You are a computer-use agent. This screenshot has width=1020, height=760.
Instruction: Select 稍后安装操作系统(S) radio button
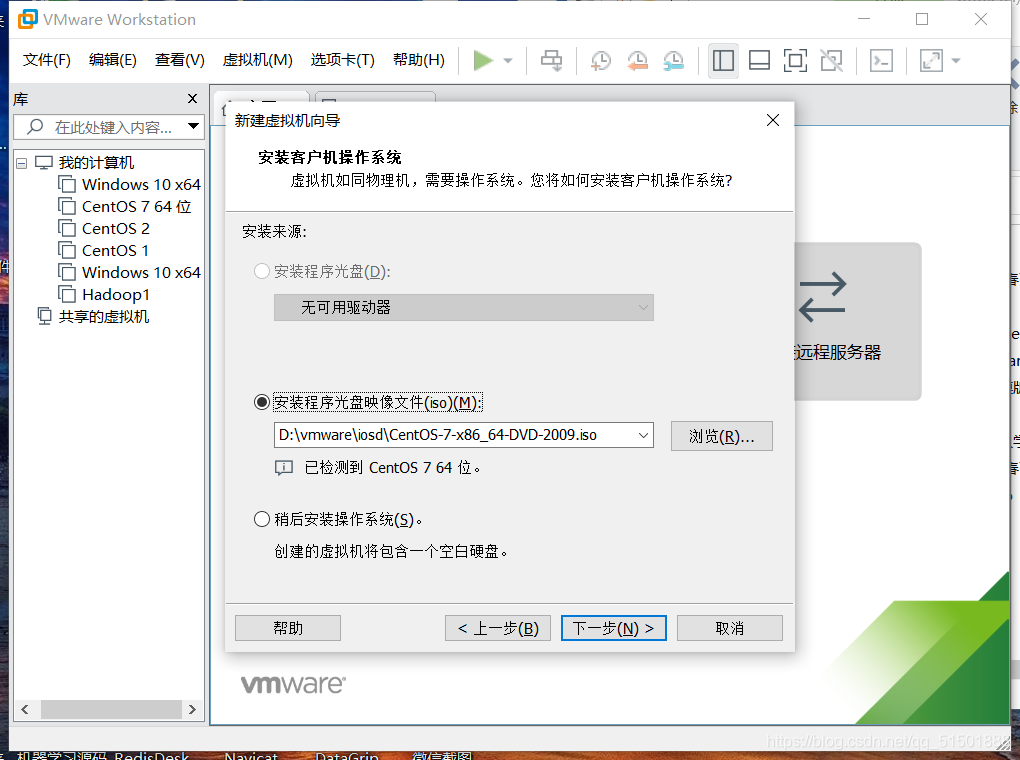click(x=262, y=519)
